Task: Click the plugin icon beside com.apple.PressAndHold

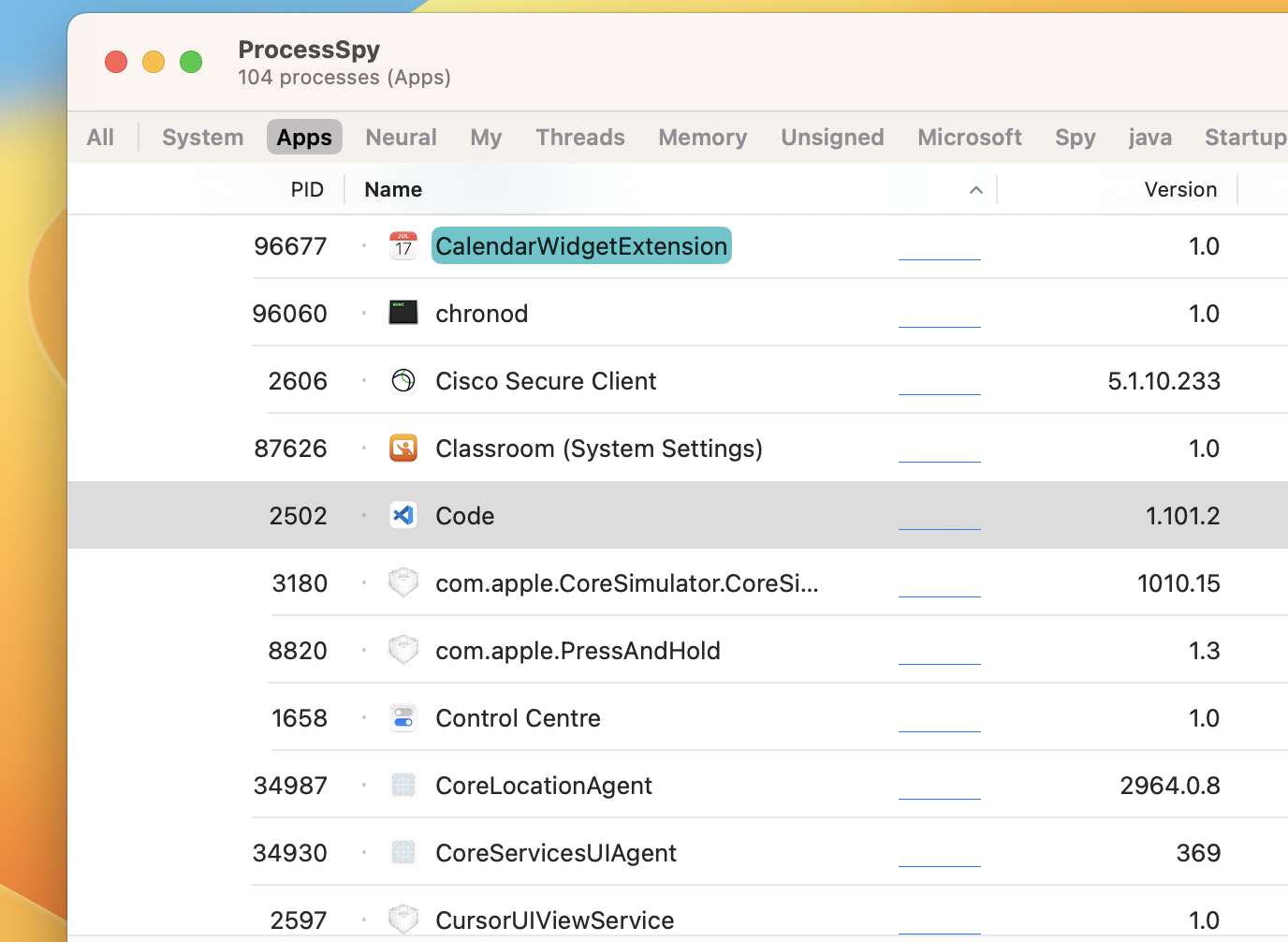Action: (402, 649)
